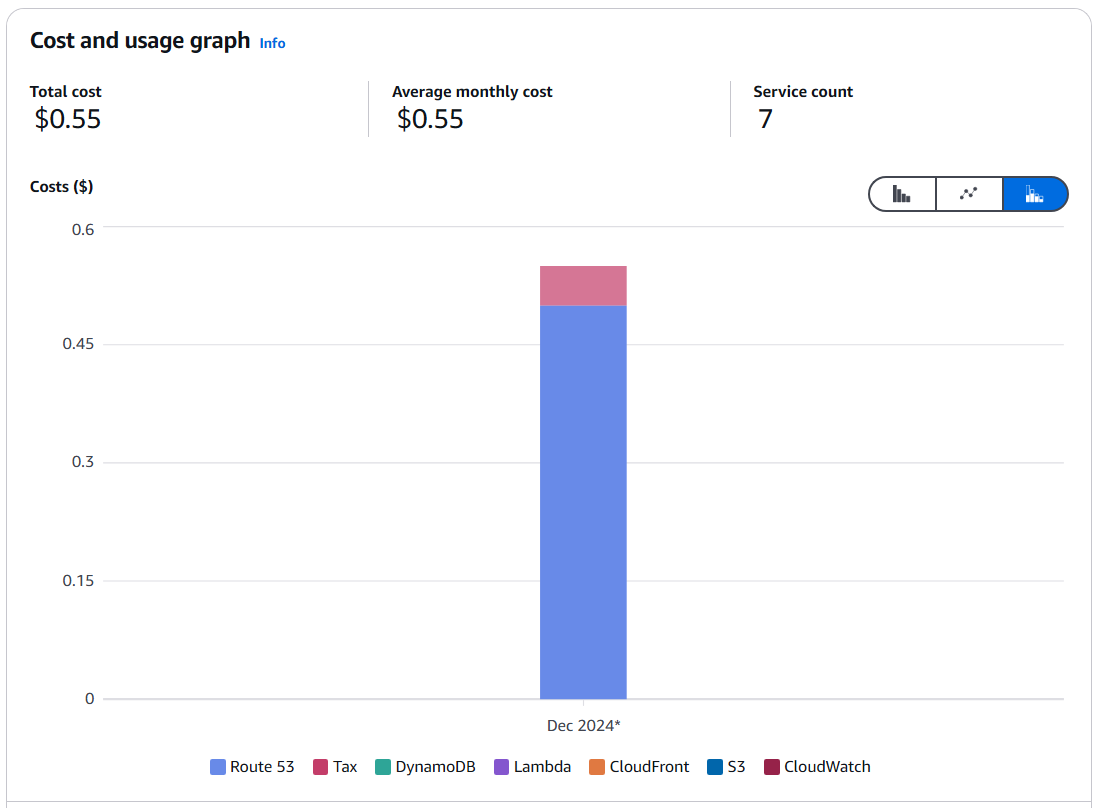This screenshot has width=1099, height=808.
Task: Click the Lambda purple legend square
Action: (x=502, y=767)
